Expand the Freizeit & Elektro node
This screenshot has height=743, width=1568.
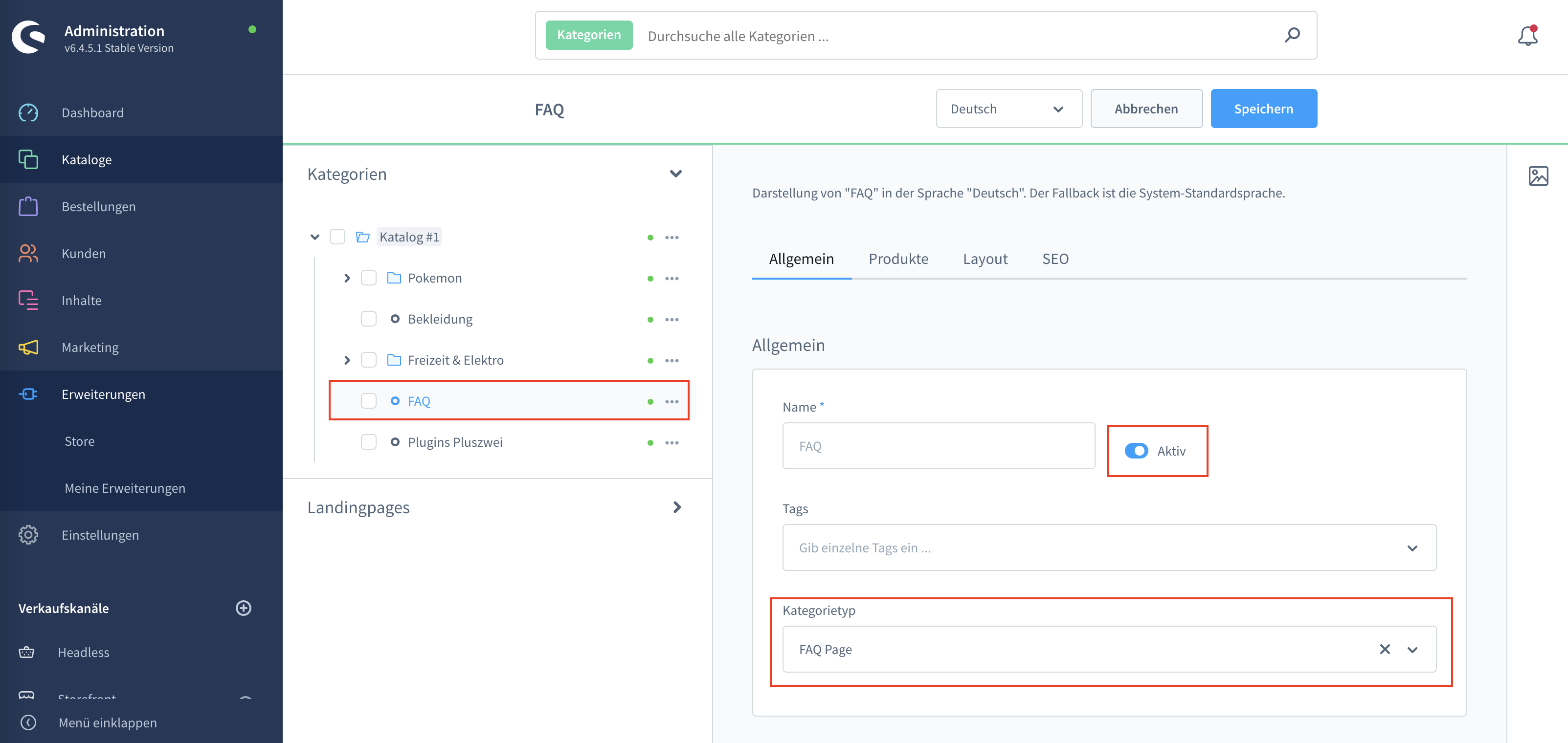tap(347, 360)
